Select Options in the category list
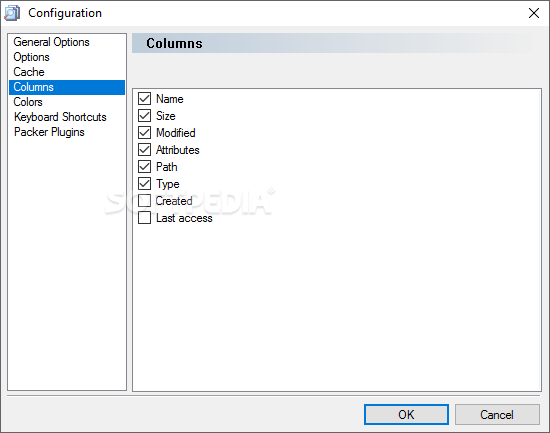Viewport: 550px width, 433px height. click(31, 57)
